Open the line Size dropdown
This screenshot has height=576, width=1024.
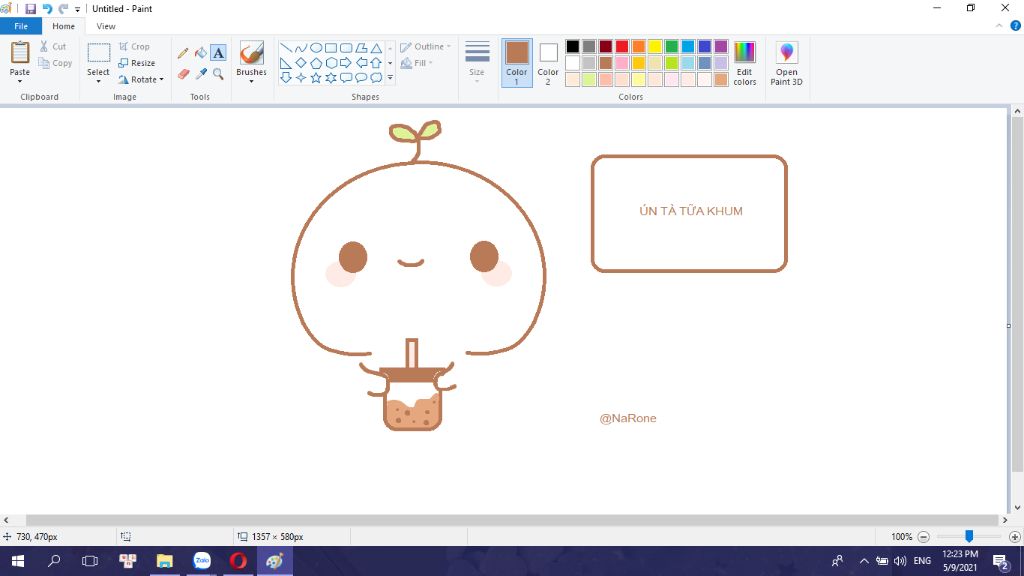[477, 63]
